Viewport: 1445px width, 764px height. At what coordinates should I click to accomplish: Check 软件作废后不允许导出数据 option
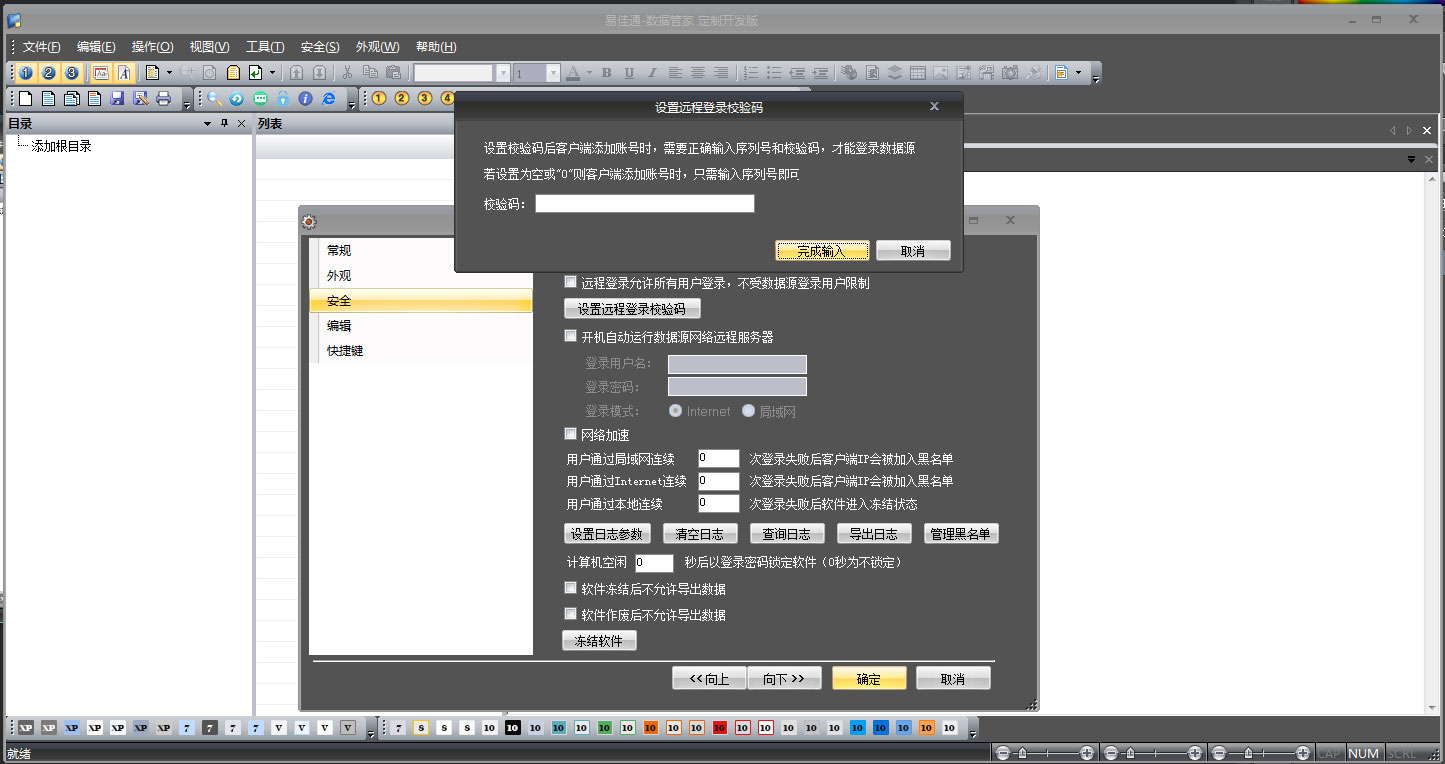[x=571, y=614]
